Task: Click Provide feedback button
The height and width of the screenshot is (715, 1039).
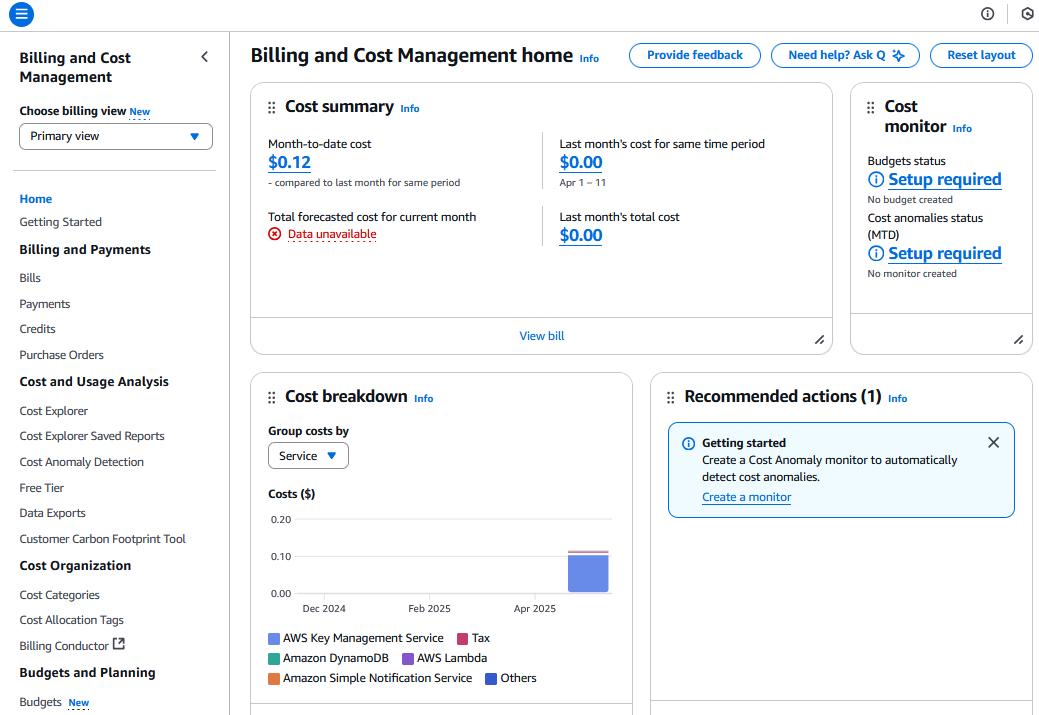Action: (694, 56)
